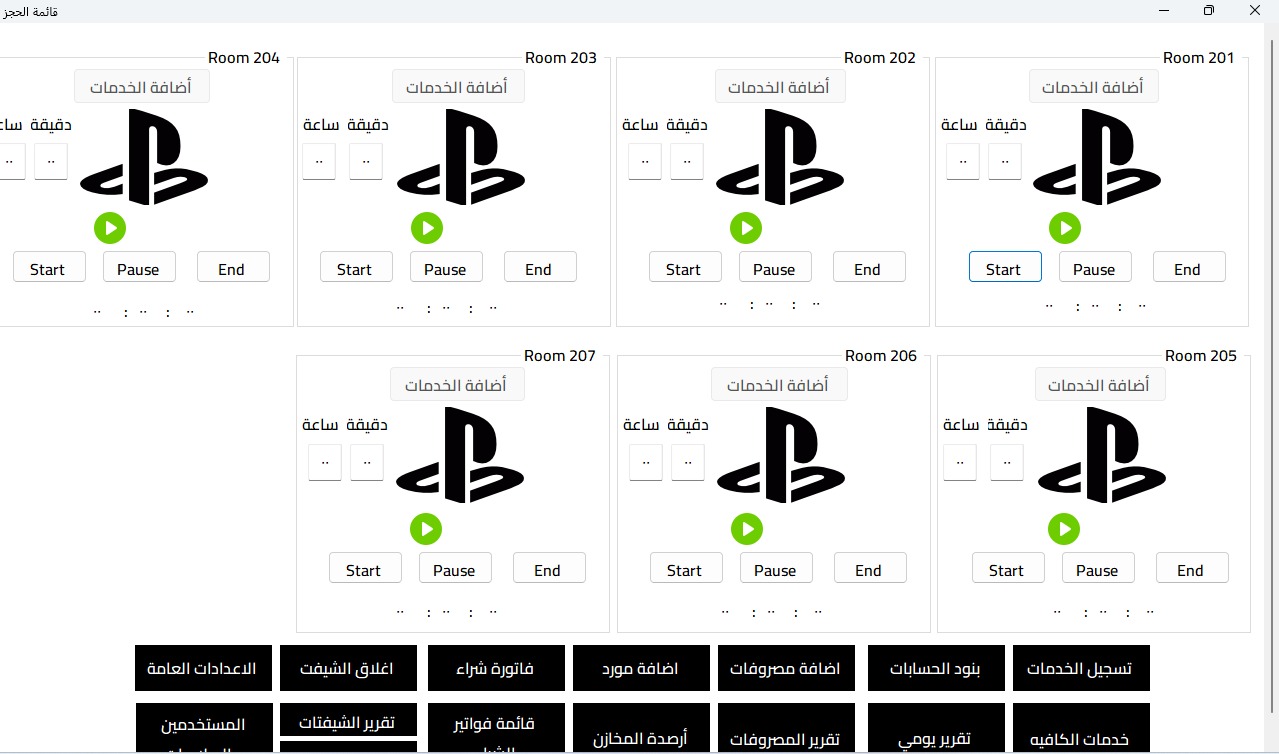Image resolution: width=1279 pixels, height=754 pixels.
Task: Click the PlayStation logo in Room 204
Action: click(x=144, y=157)
